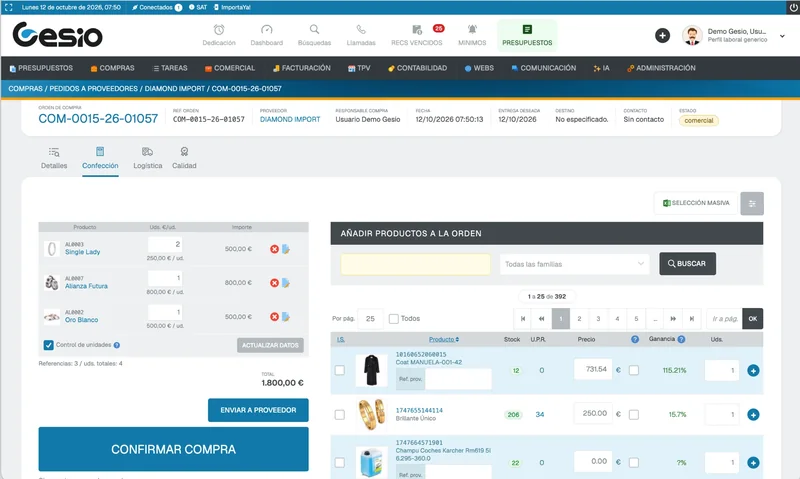Check the Todos checkbox

393,319
